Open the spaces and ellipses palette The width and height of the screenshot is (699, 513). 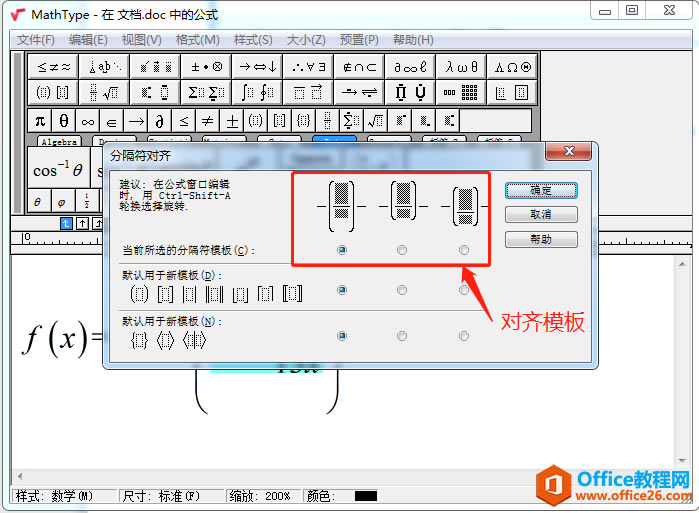pyautogui.click(x=104, y=67)
